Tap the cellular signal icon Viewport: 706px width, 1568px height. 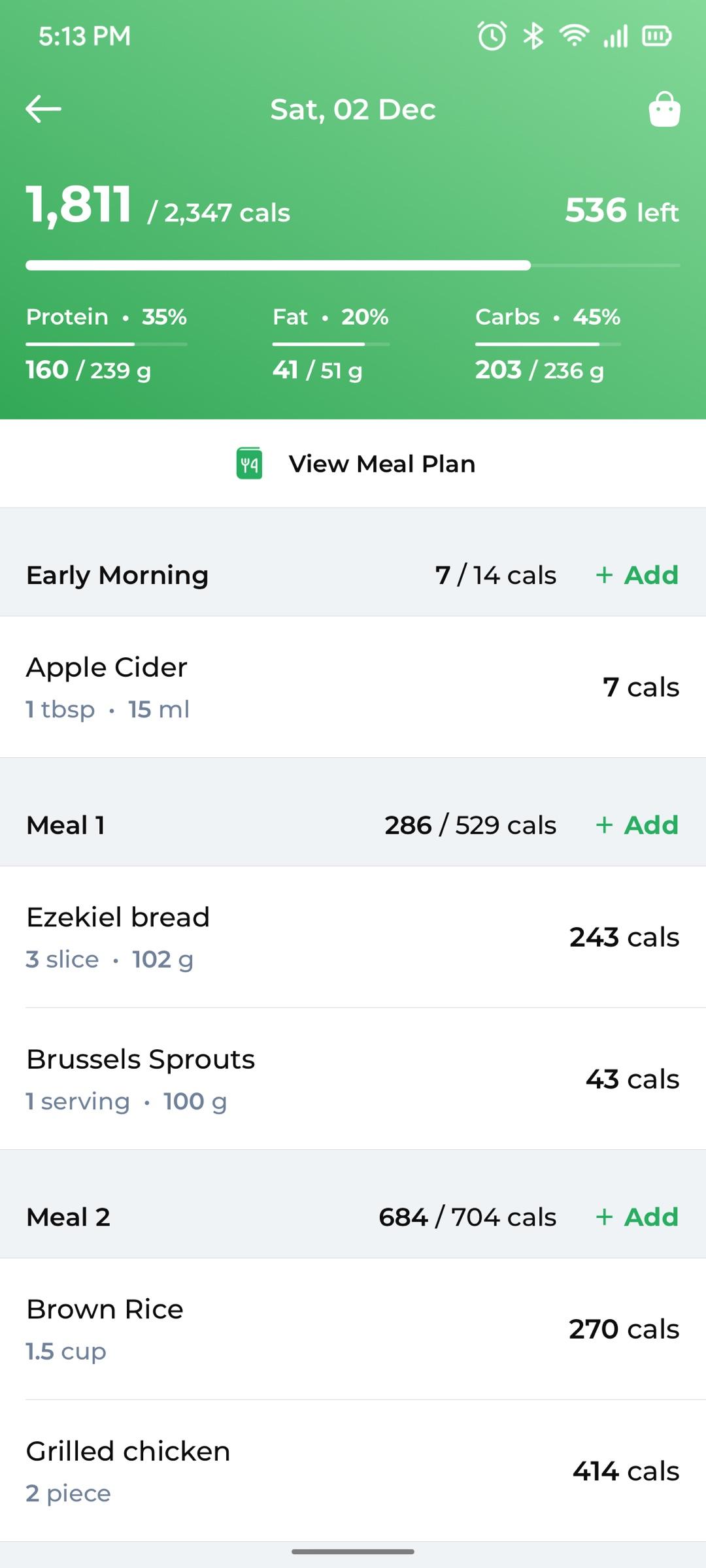pyautogui.click(x=616, y=36)
